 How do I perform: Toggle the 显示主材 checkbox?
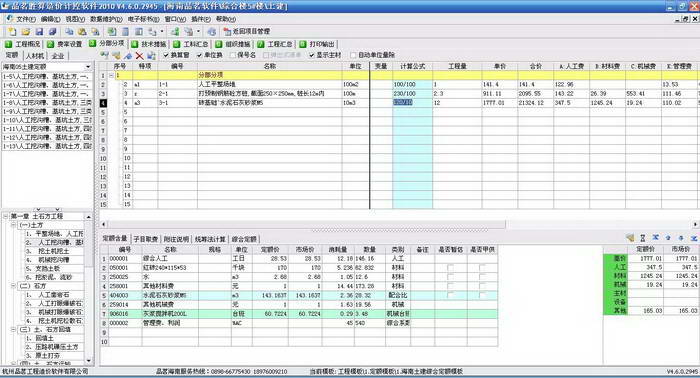pos(312,55)
